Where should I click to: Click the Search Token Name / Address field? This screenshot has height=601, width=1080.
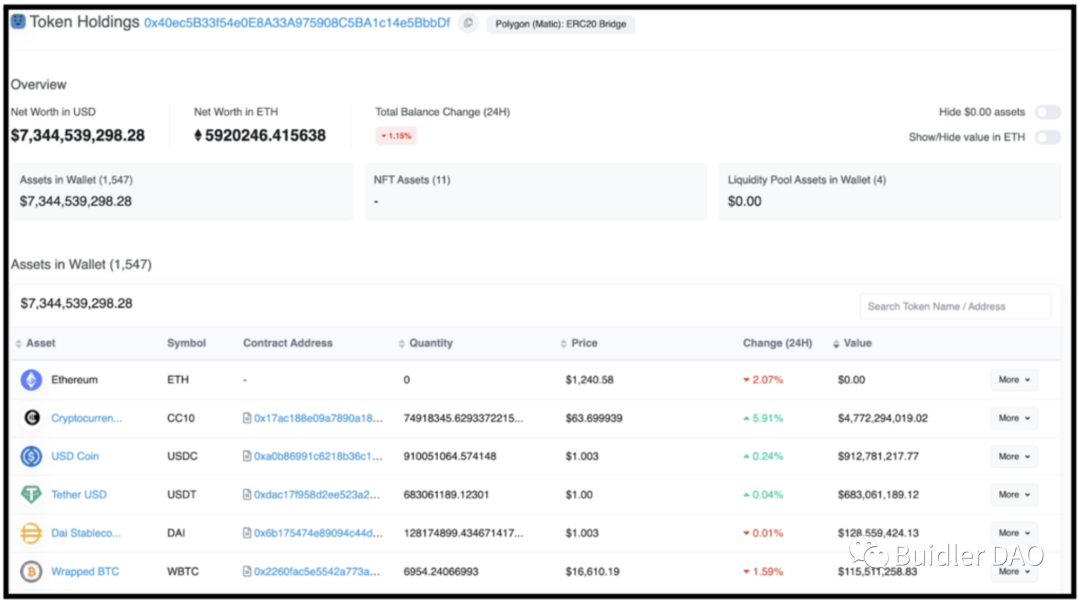click(955, 306)
